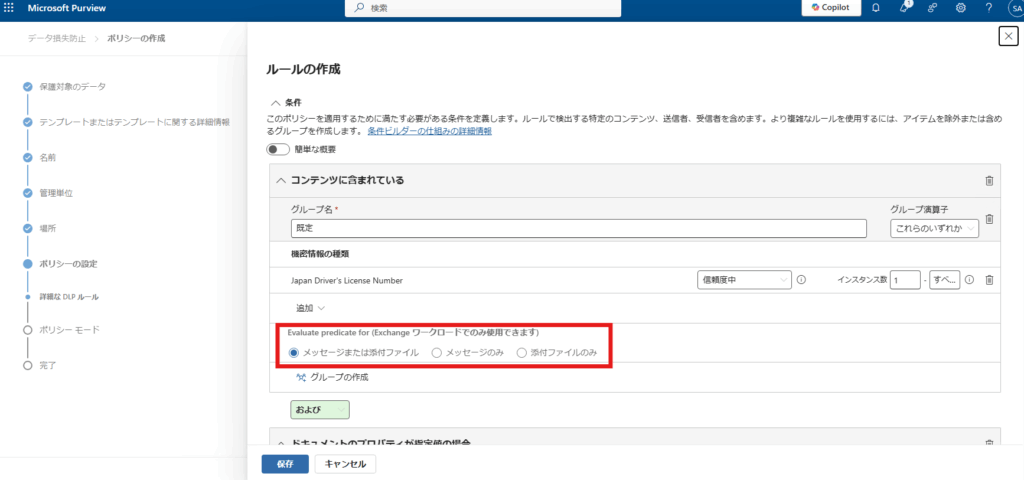Open the app launcher waffle icon
The width and height of the screenshot is (1024, 480).
coord(10,8)
